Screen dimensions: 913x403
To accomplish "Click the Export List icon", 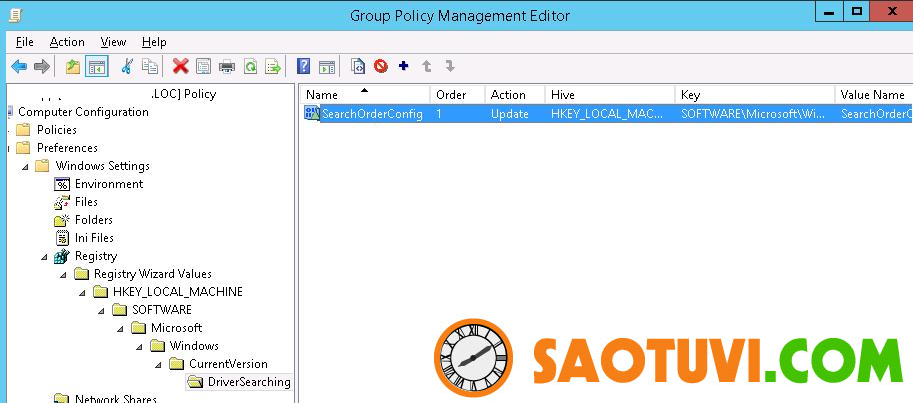I will 273,67.
